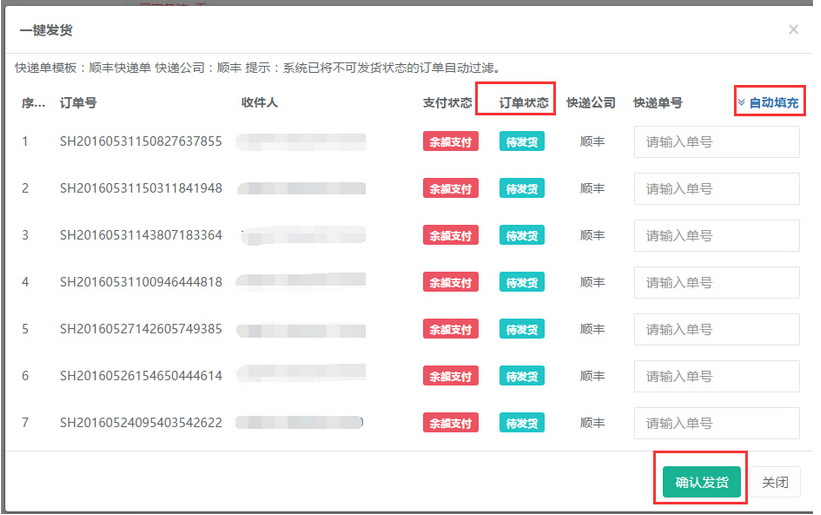821x515 pixels.
Task: Click the 订单号 column header
Action: click(78, 102)
